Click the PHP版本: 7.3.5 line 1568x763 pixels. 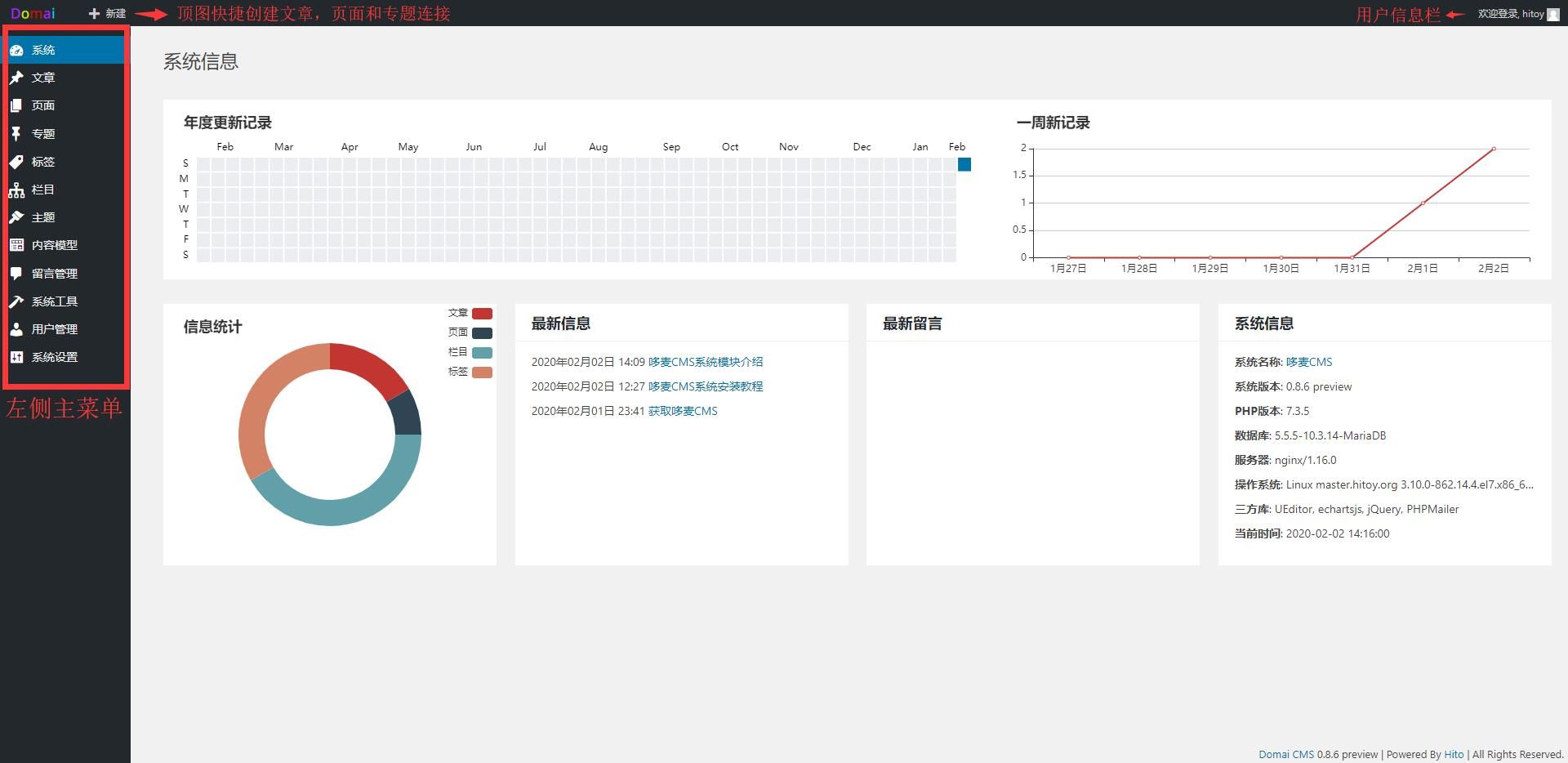pyautogui.click(x=1272, y=411)
